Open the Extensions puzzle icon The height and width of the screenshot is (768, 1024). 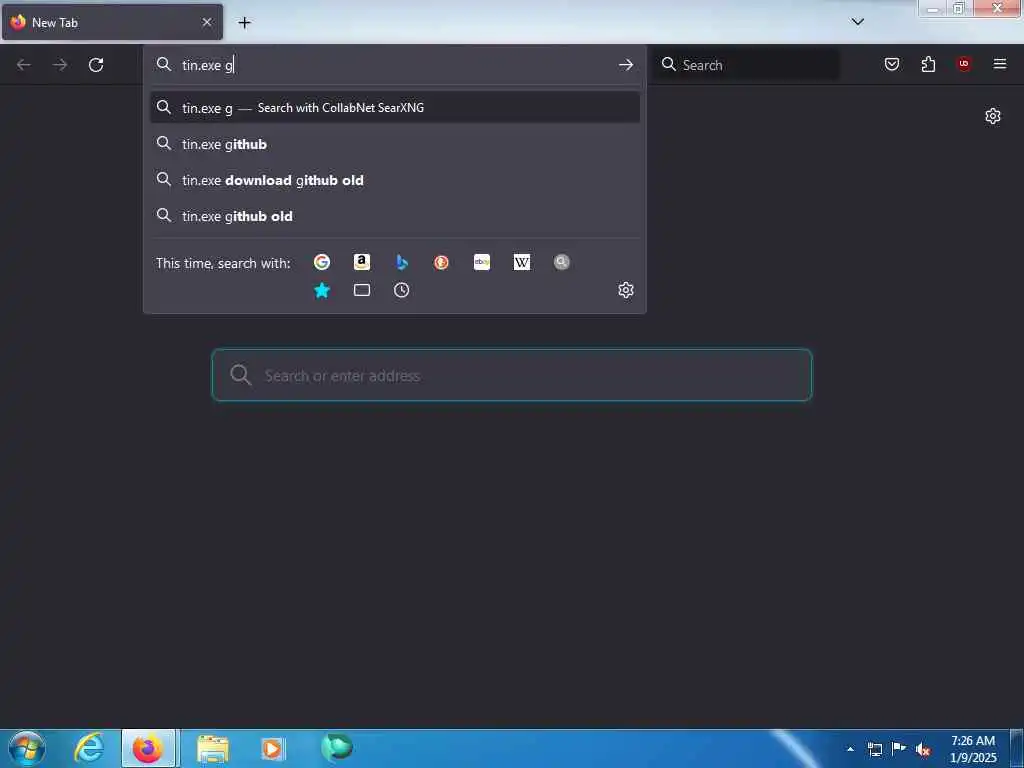click(928, 64)
